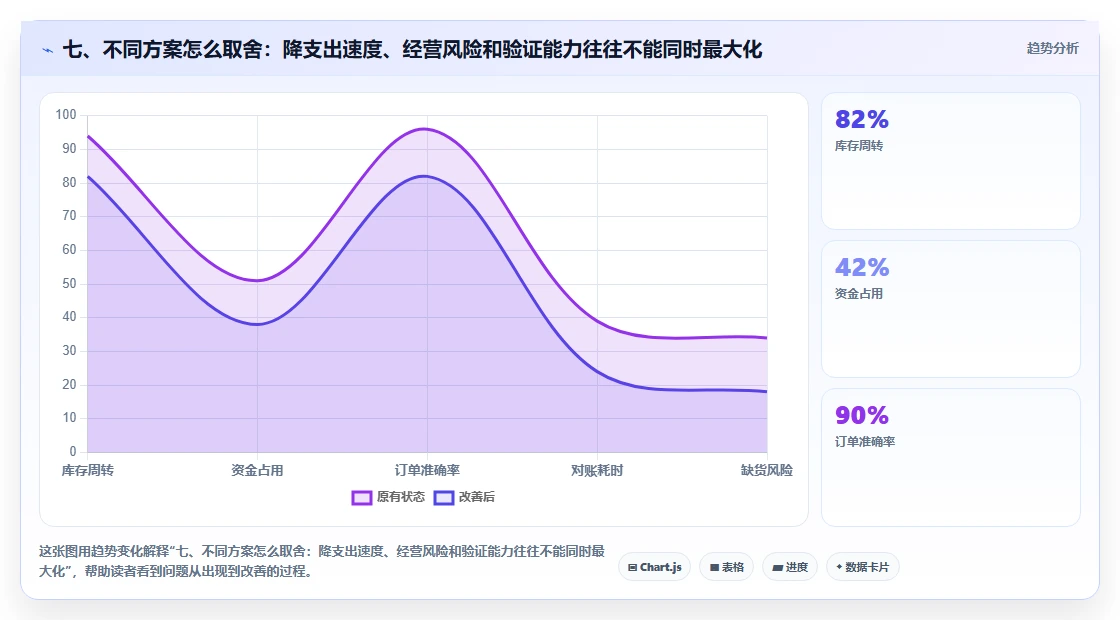Select the Chart.js tag
The image size is (1120, 620).
654,567
